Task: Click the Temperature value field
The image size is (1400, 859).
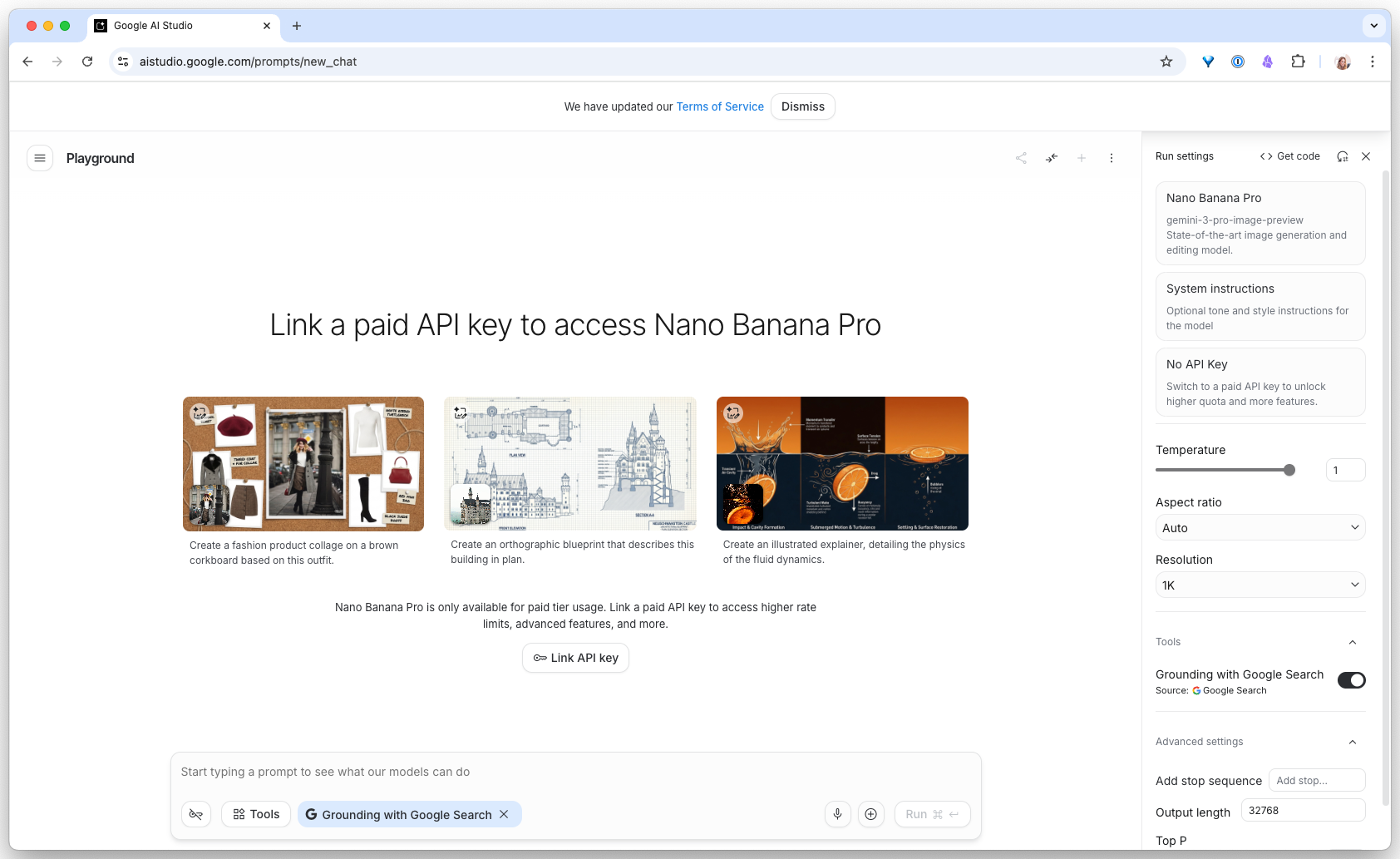Action: (1345, 470)
